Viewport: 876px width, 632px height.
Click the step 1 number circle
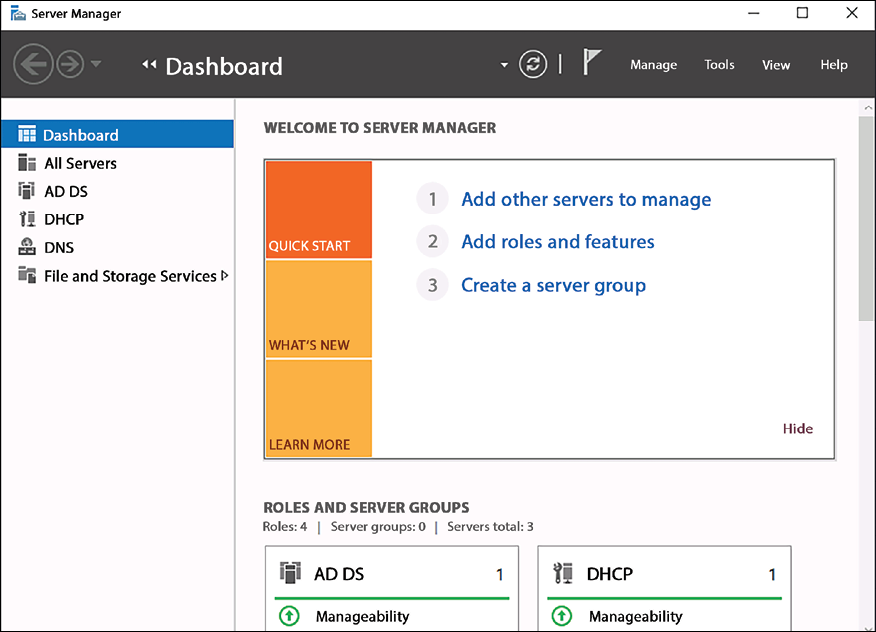click(x=432, y=198)
